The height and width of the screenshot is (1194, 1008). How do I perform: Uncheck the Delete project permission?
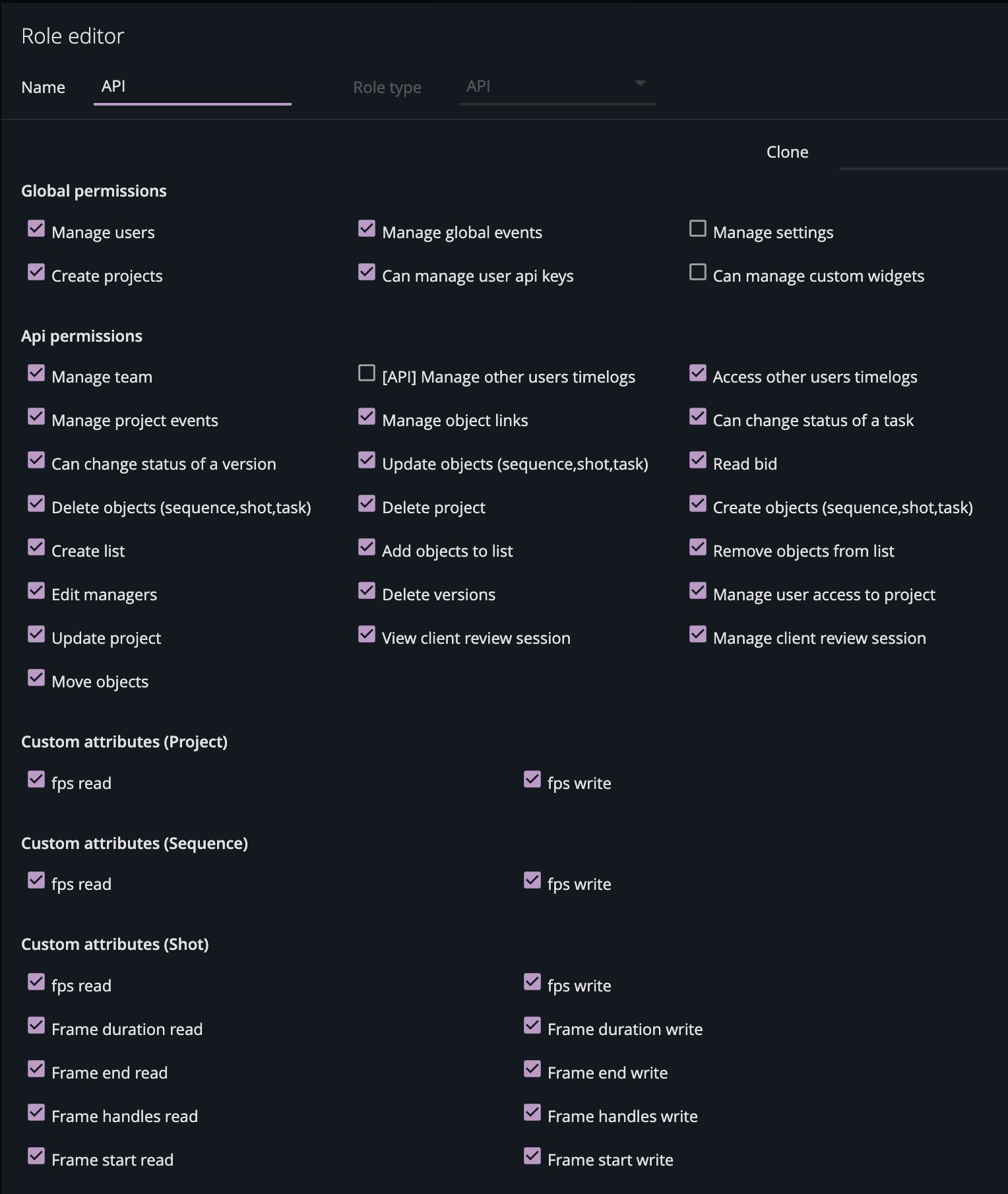point(367,504)
